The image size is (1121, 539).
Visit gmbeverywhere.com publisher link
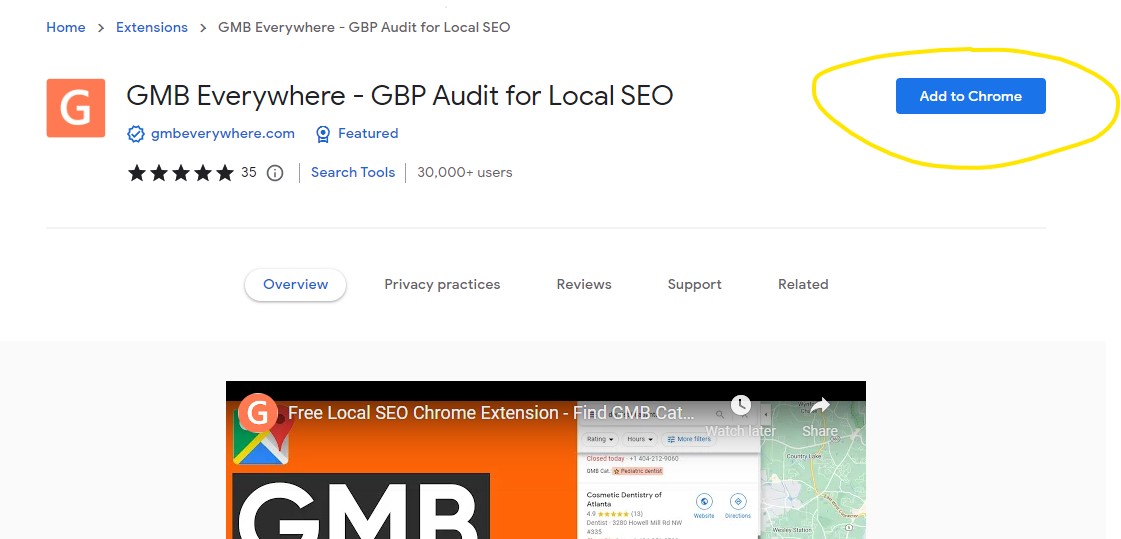(x=222, y=134)
